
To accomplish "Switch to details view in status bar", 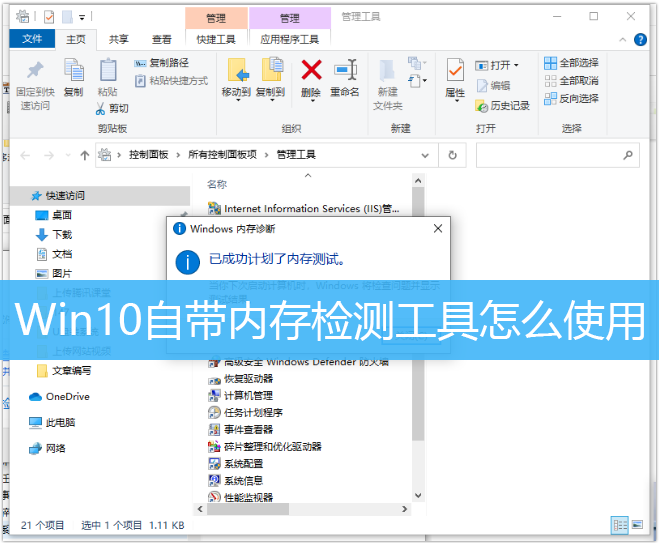I will (621, 524).
